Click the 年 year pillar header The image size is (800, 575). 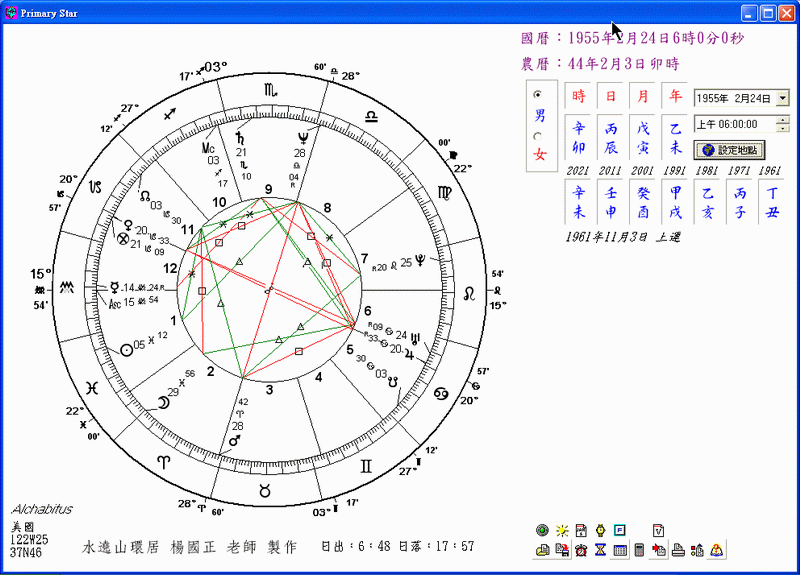[675, 97]
